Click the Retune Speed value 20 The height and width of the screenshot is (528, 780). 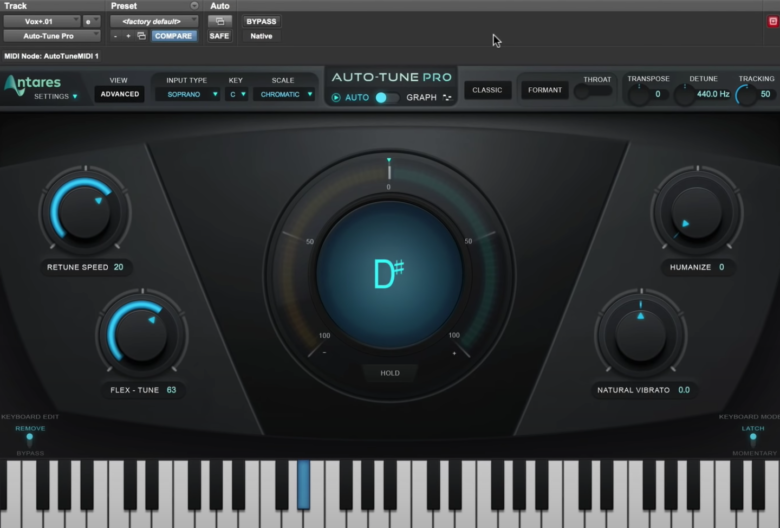click(118, 267)
